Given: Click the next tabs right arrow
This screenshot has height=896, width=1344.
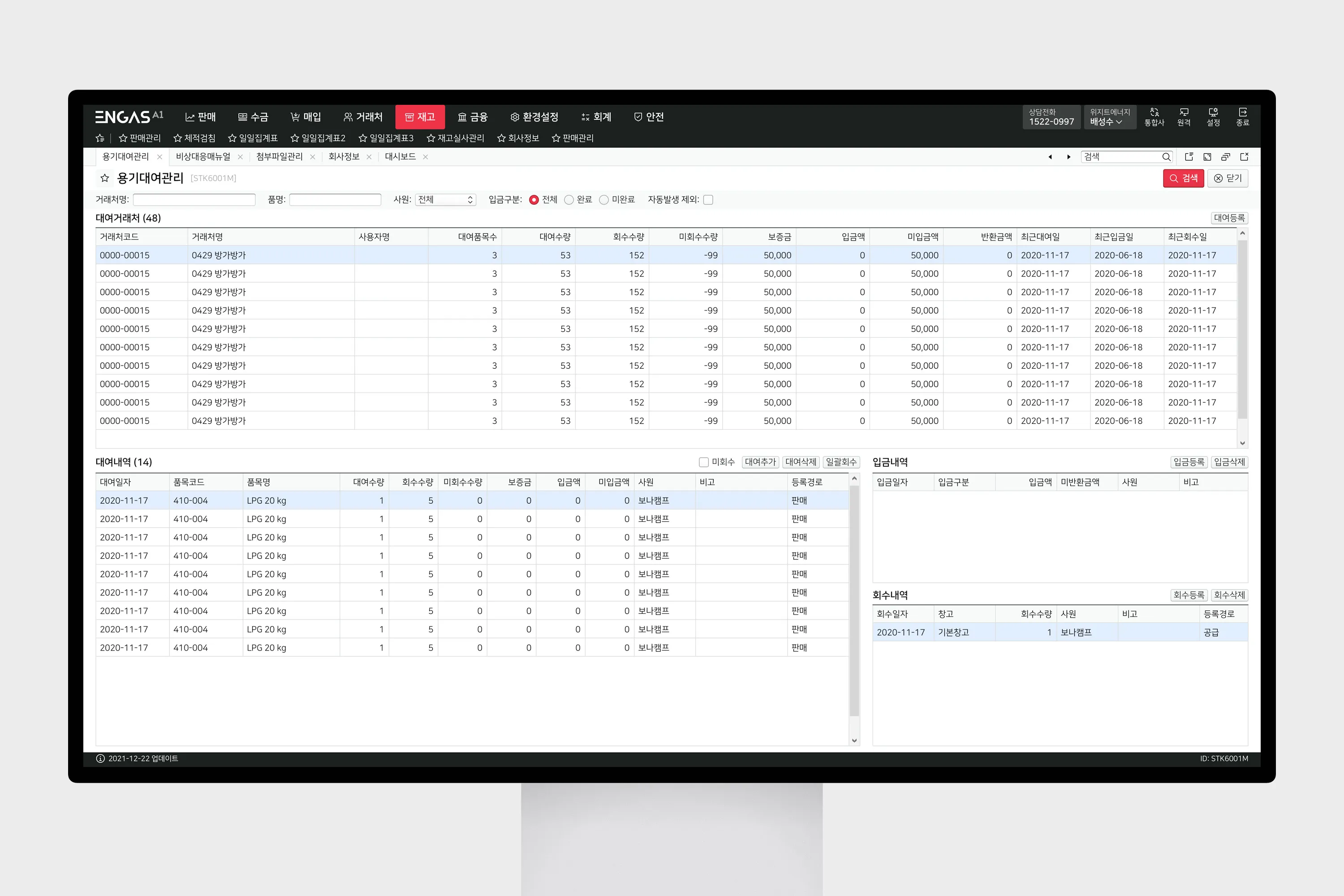Looking at the screenshot, I should (x=1068, y=156).
